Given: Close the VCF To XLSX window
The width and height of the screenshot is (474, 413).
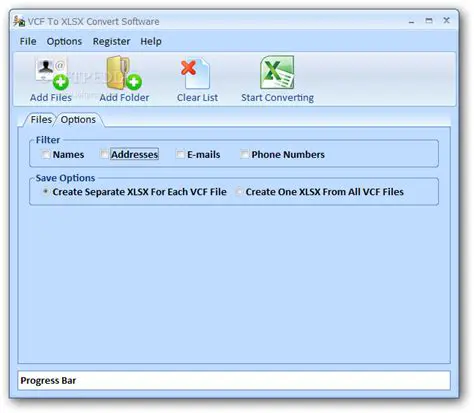Looking at the screenshot, I should (x=447, y=21).
